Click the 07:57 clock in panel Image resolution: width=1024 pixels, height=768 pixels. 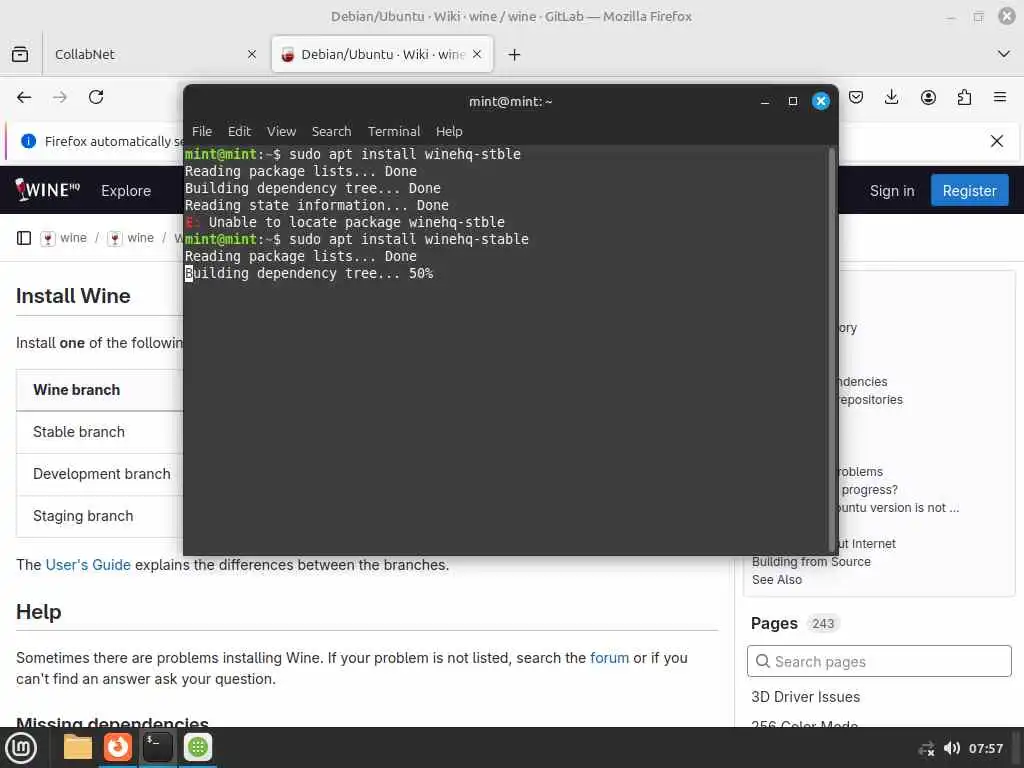(985, 748)
